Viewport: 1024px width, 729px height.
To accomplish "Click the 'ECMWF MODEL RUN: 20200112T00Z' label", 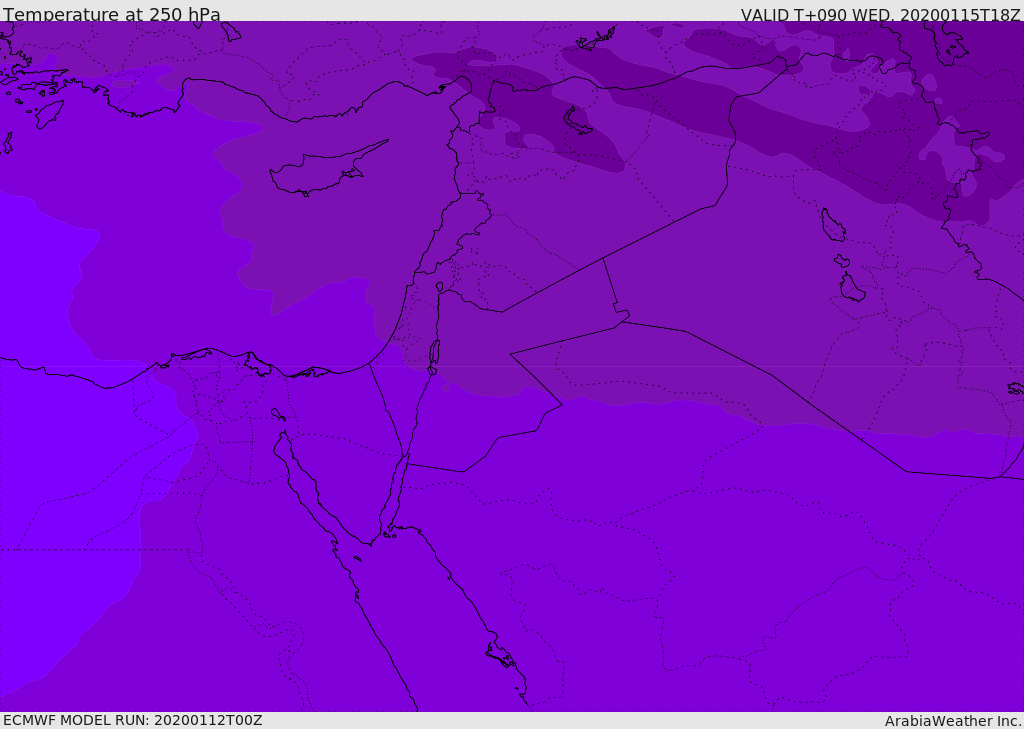I will pyautogui.click(x=133, y=720).
